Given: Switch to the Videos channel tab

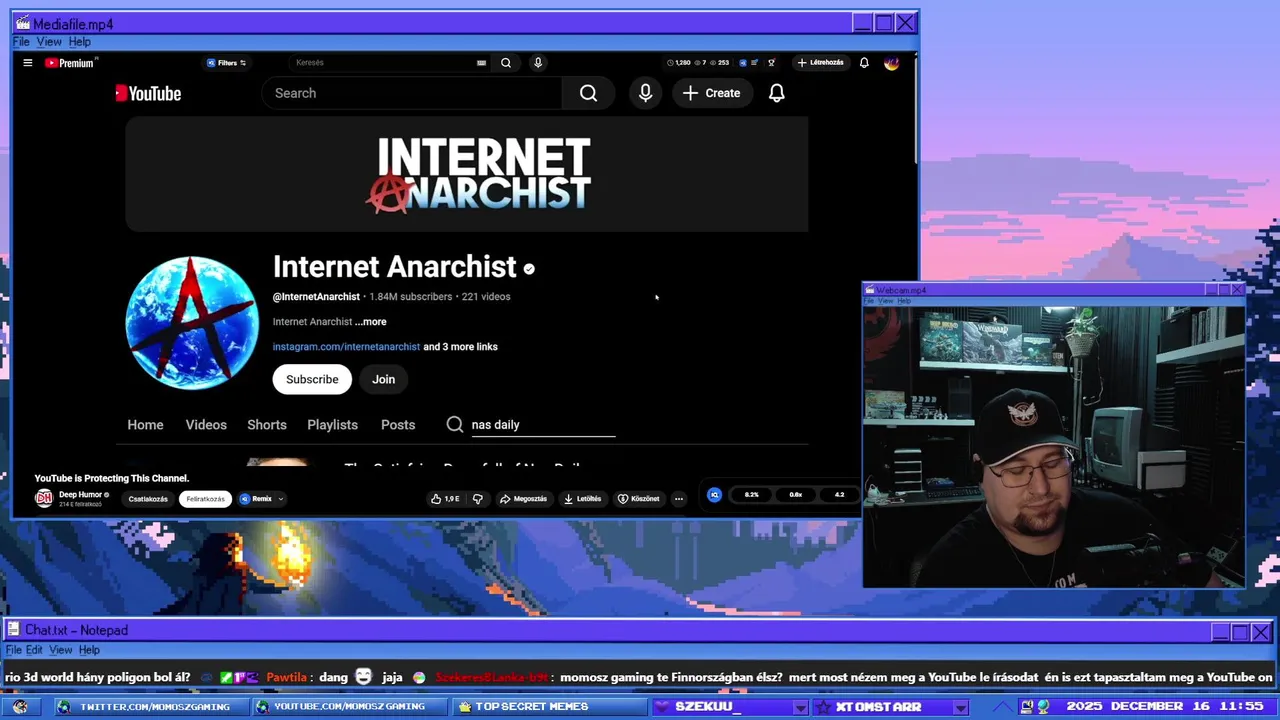Looking at the screenshot, I should pos(206,425).
